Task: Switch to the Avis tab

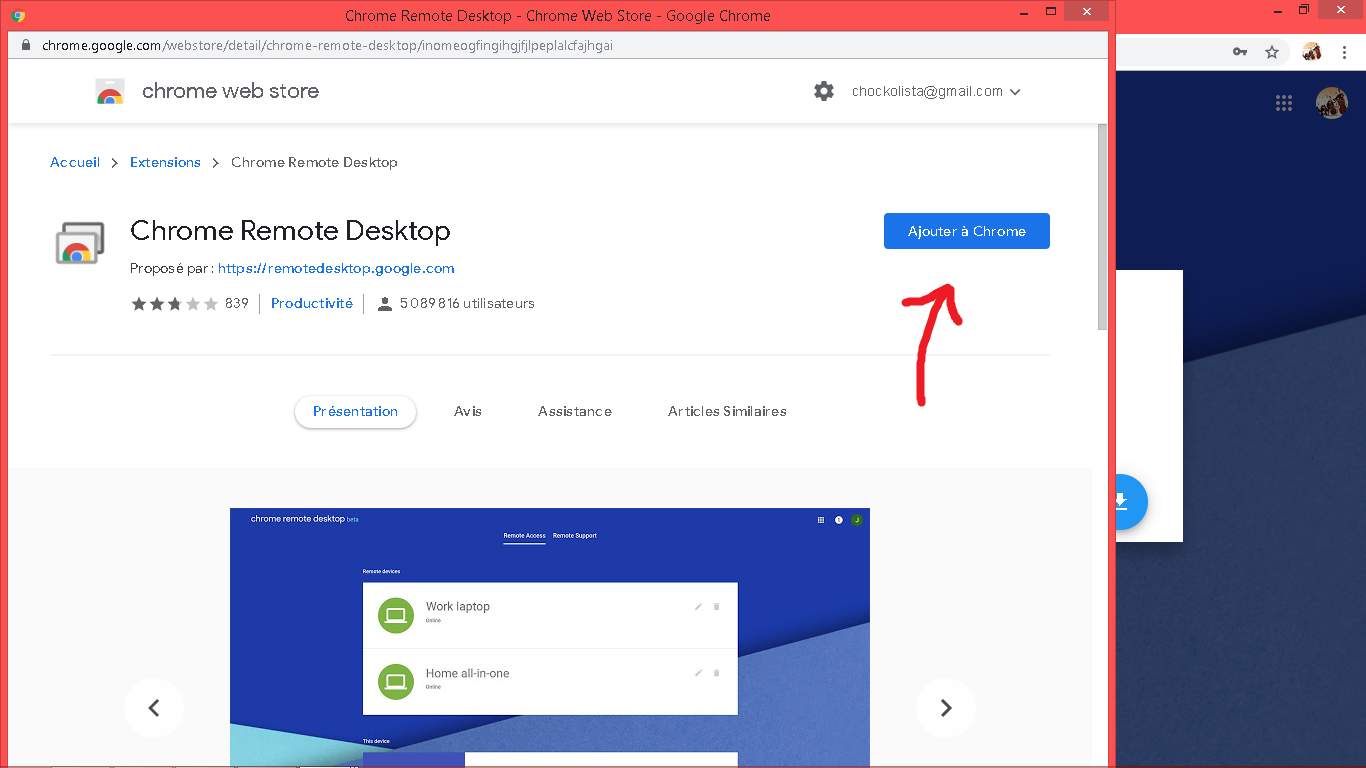Action: (468, 411)
